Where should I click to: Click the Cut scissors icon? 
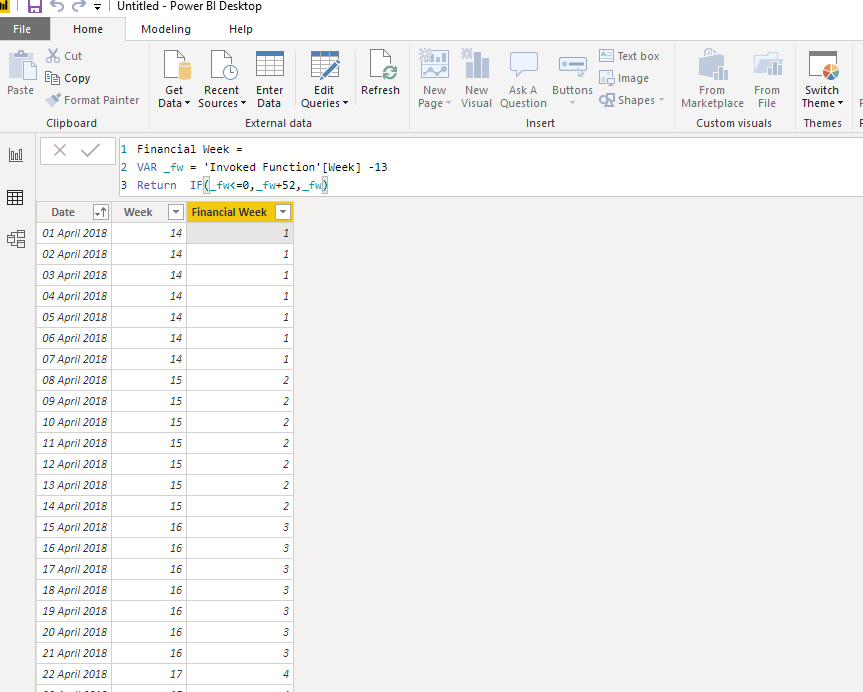tap(53, 56)
